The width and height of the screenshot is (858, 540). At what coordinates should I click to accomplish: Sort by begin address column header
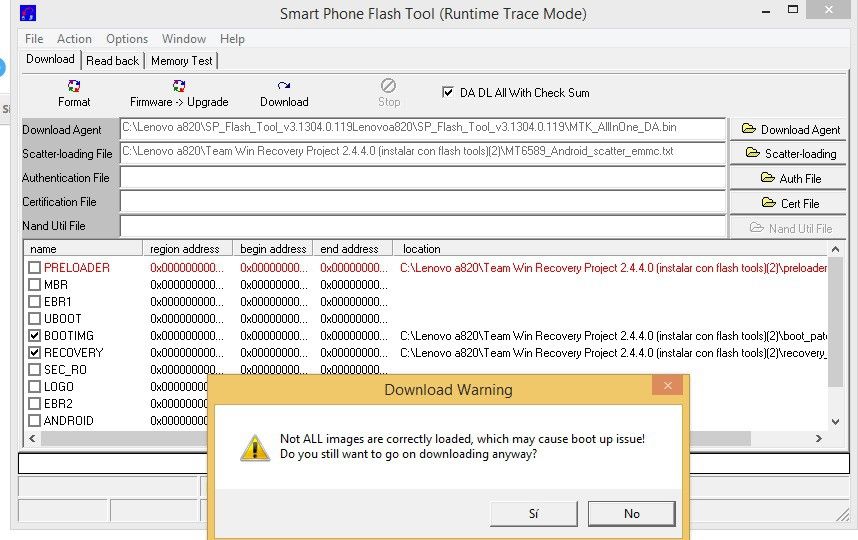coord(273,248)
